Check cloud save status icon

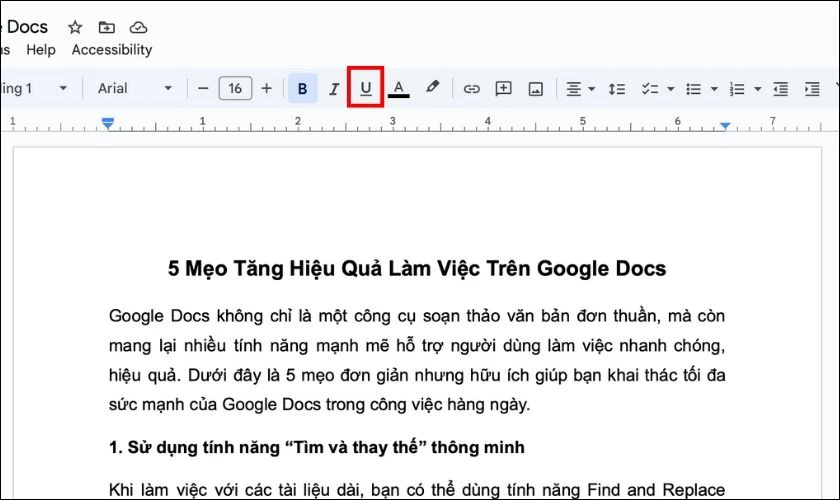pos(138,27)
